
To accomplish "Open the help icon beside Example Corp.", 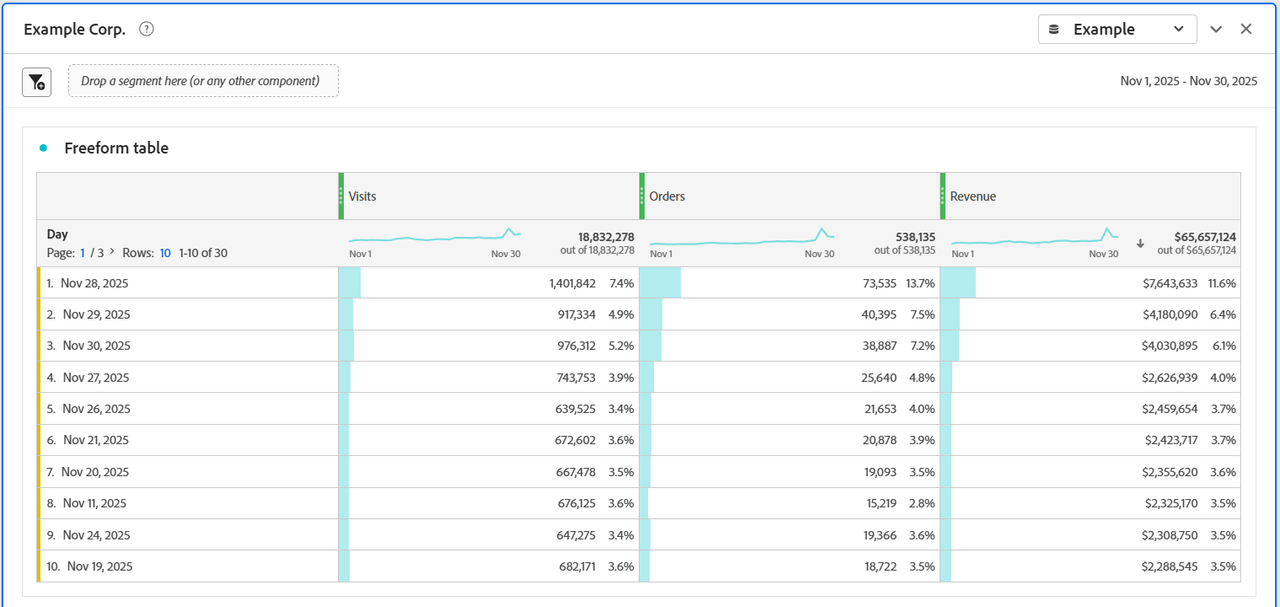I will tap(146, 29).
